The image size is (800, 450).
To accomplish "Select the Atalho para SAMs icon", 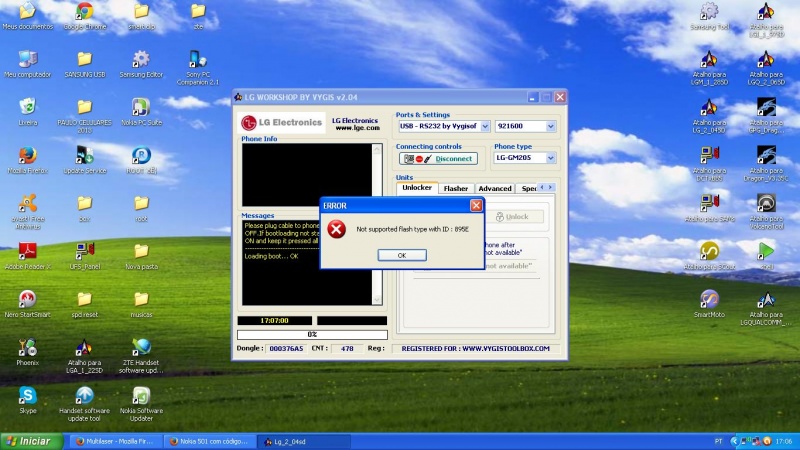I will tap(710, 209).
